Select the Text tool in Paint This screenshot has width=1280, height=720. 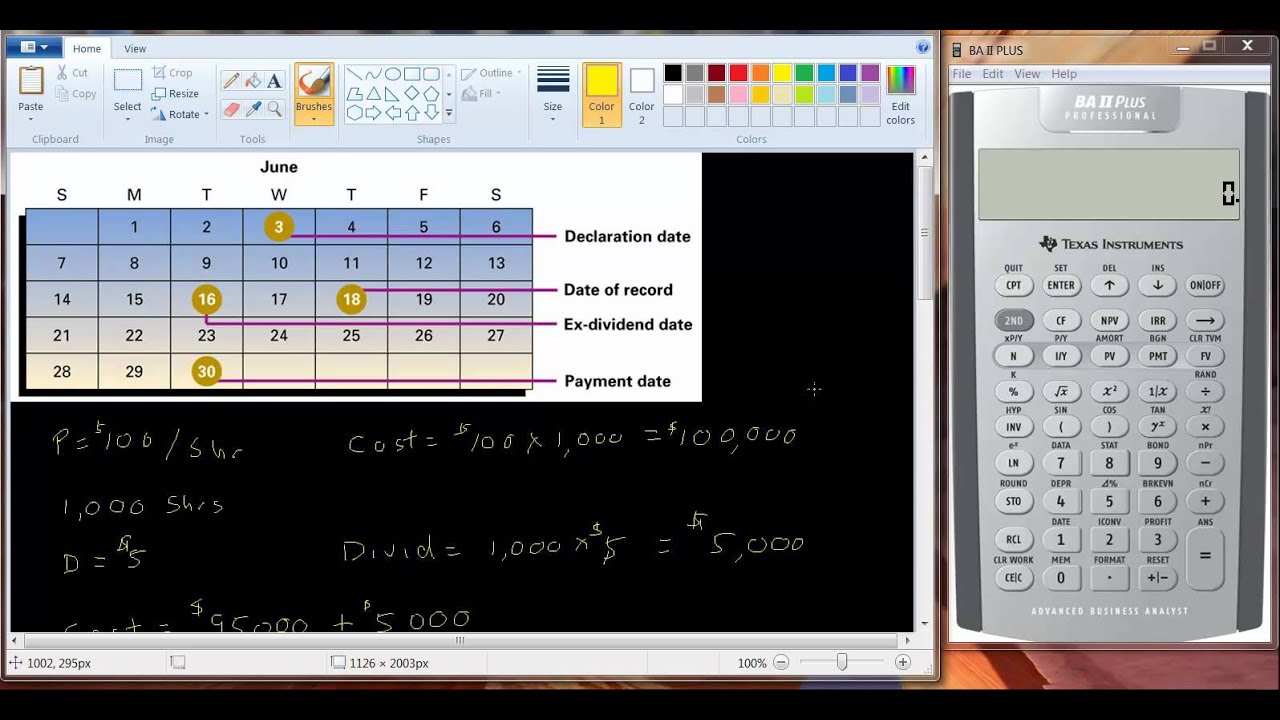[x=274, y=81]
